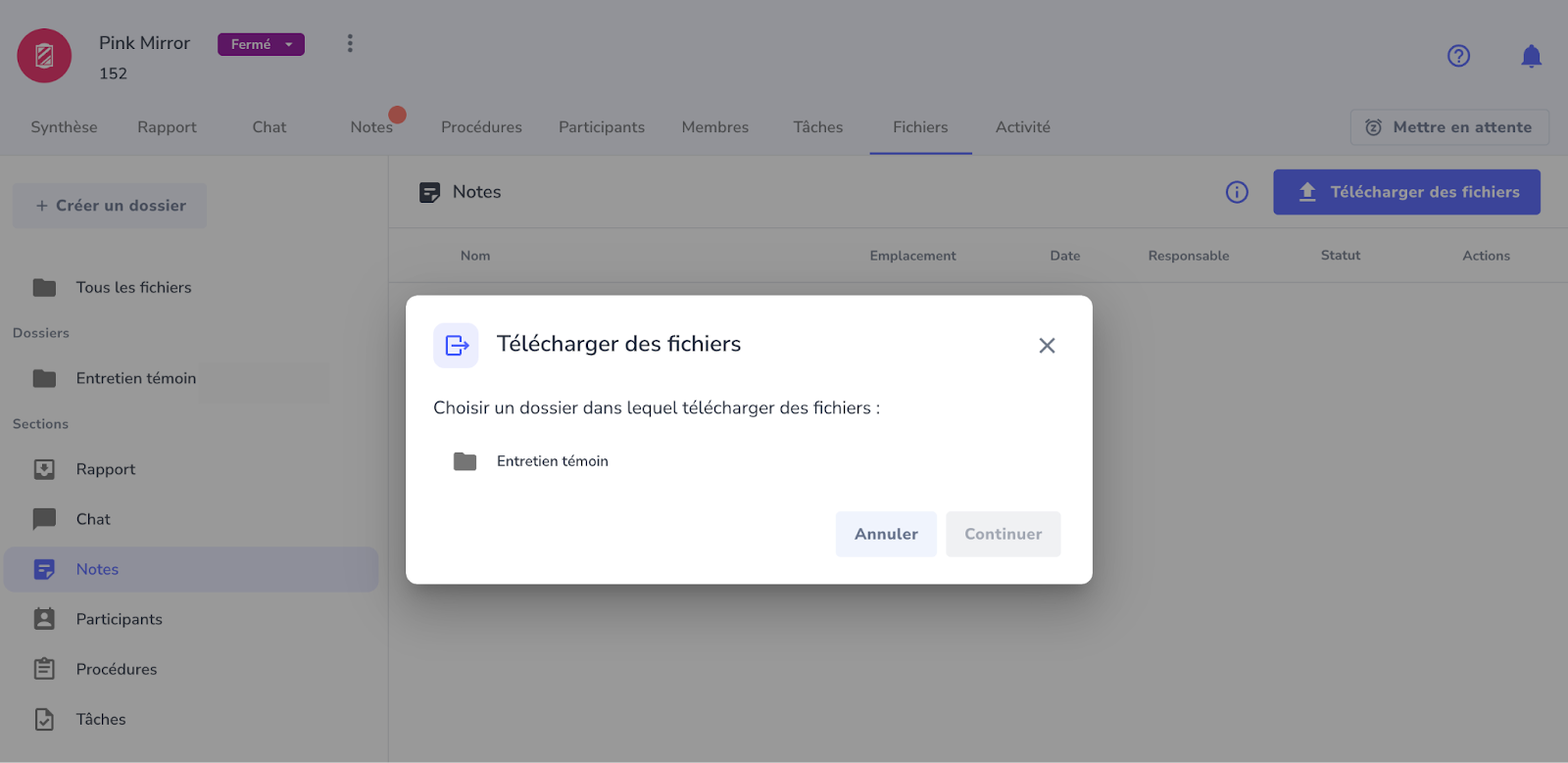Open the Participants tab
This screenshot has height=763, width=1568.
click(602, 127)
